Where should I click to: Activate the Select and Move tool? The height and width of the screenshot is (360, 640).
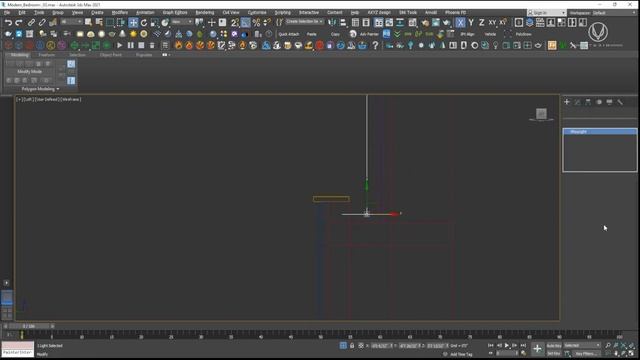click(133, 22)
